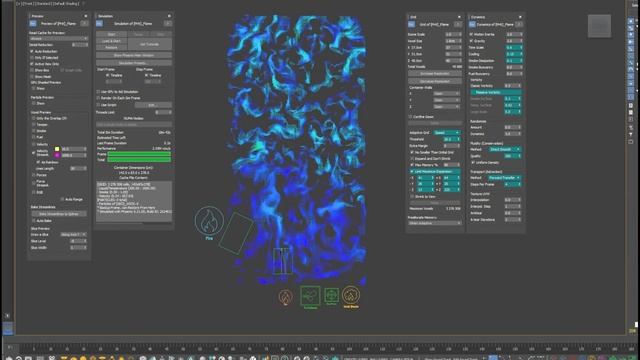
Task: Click the pin icon in Grid panel
Action: click(411, 24)
